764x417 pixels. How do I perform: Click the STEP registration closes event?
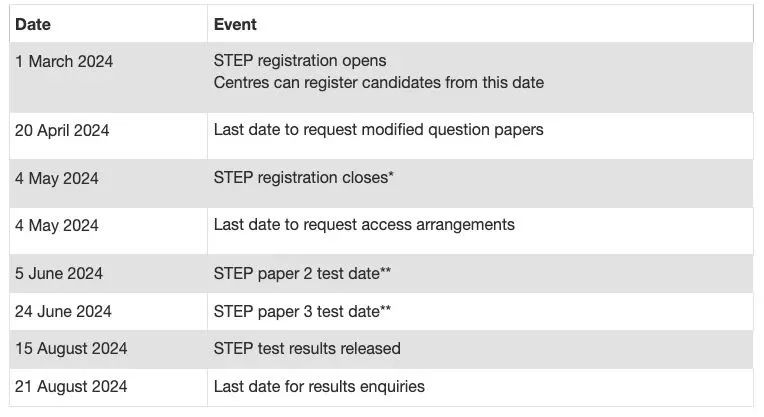(304, 177)
